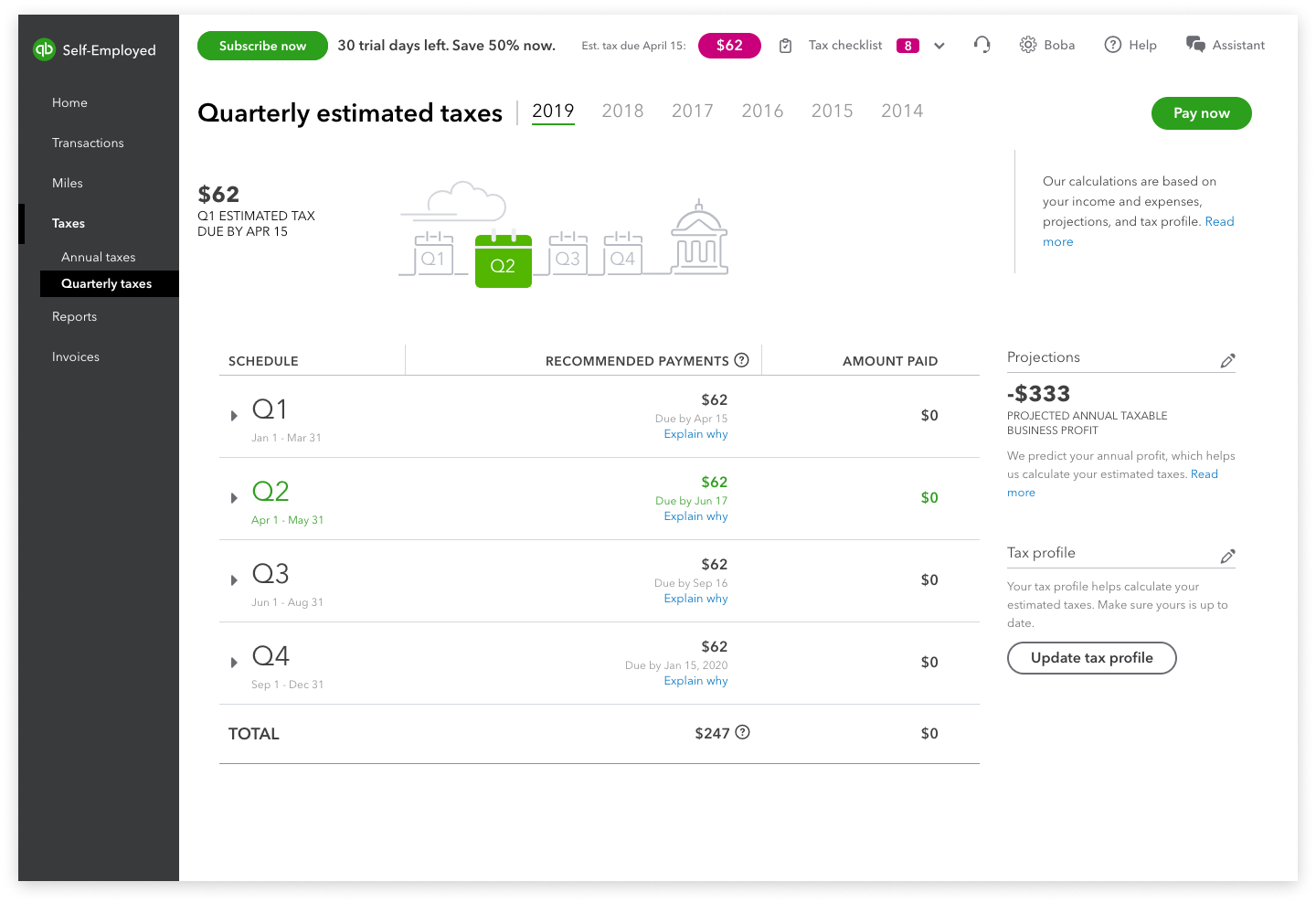Click the Assistant label in header
This screenshot has width=1316, height=903.
pyautogui.click(x=1238, y=45)
